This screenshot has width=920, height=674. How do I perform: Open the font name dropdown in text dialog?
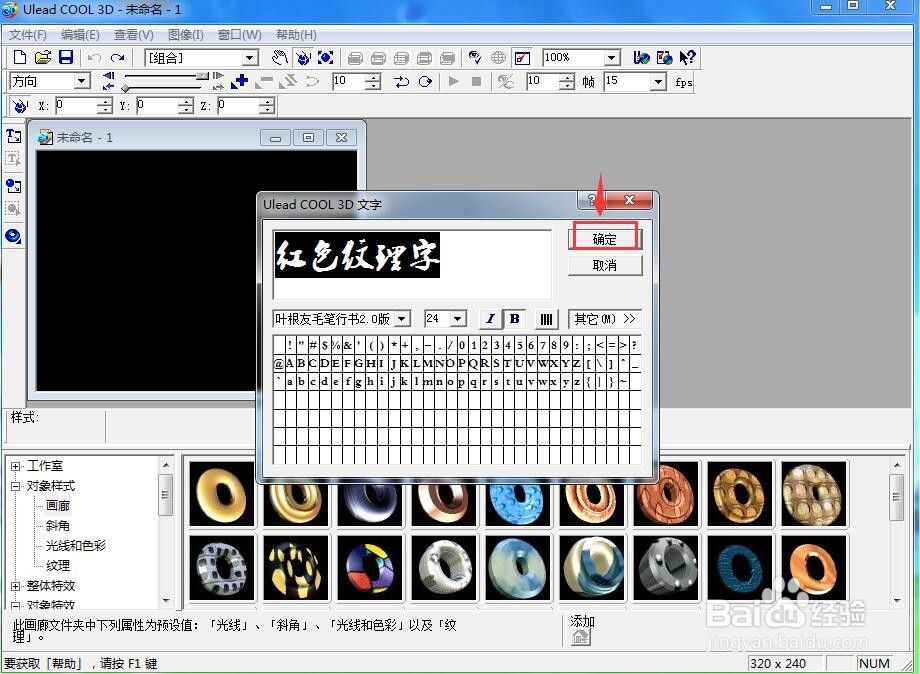[401, 319]
